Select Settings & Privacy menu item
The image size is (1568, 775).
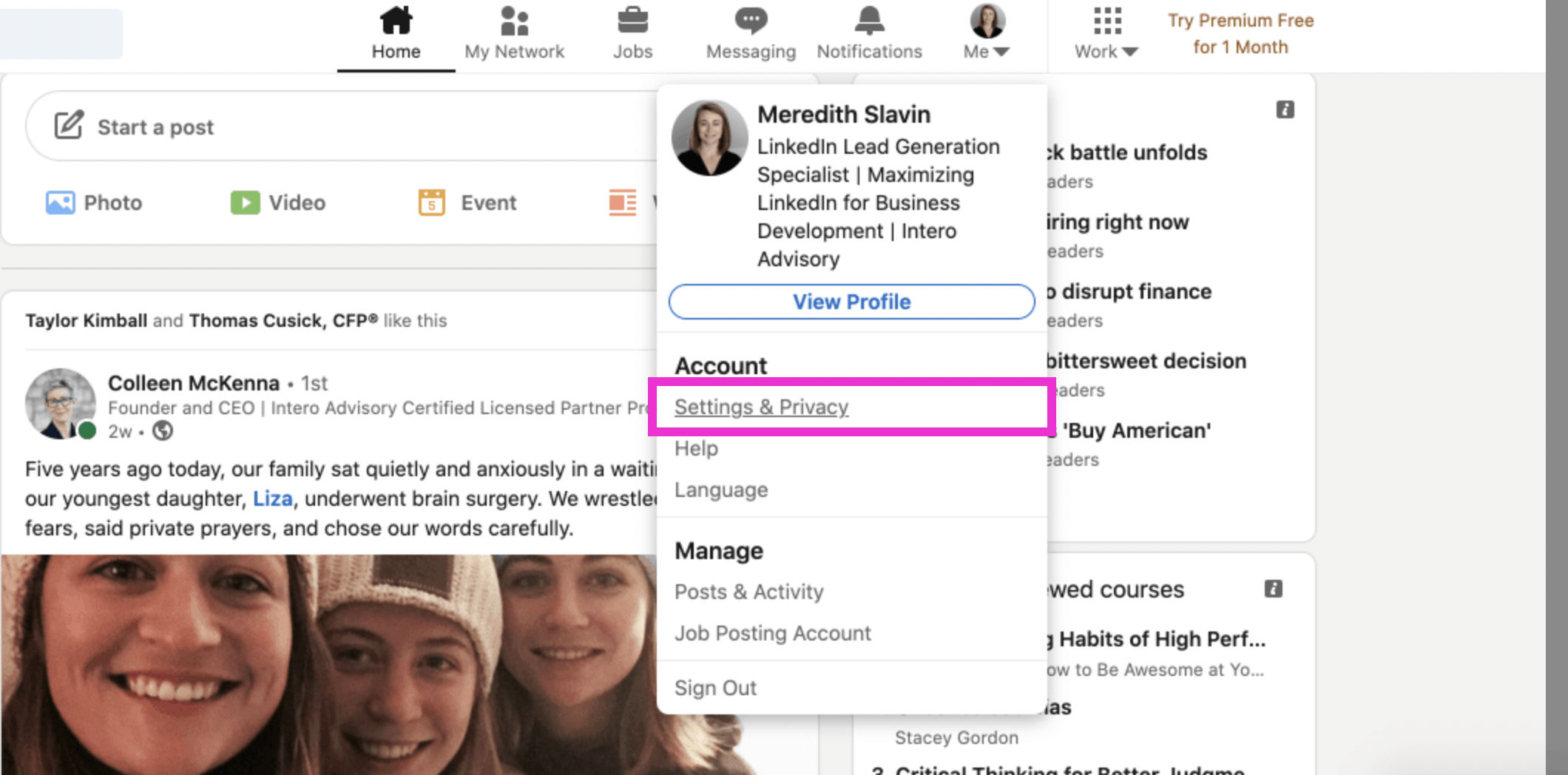pyautogui.click(x=761, y=407)
